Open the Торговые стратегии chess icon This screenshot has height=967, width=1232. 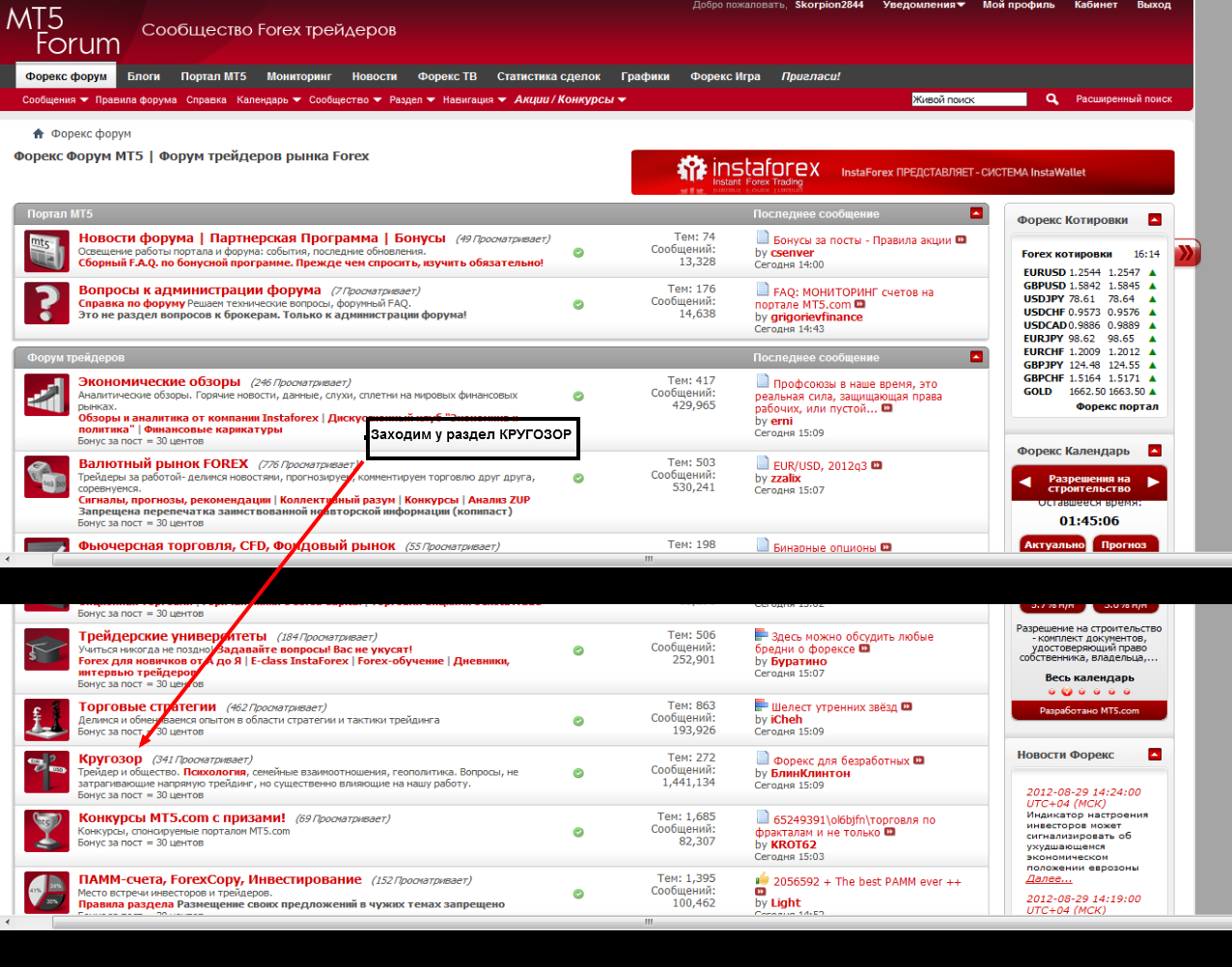(x=45, y=720)
